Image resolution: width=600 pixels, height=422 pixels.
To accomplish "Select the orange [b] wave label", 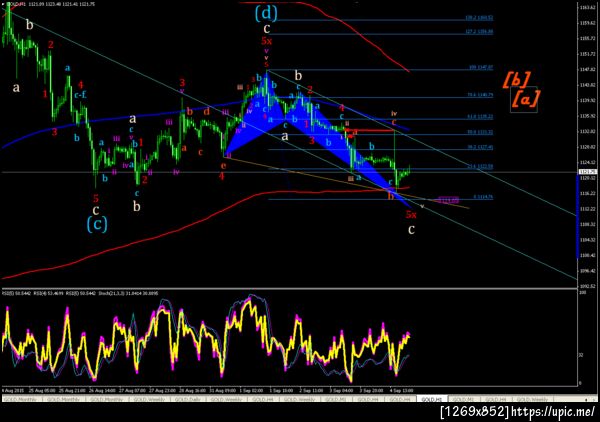I will pyautogui.click(x=516, y=80).
